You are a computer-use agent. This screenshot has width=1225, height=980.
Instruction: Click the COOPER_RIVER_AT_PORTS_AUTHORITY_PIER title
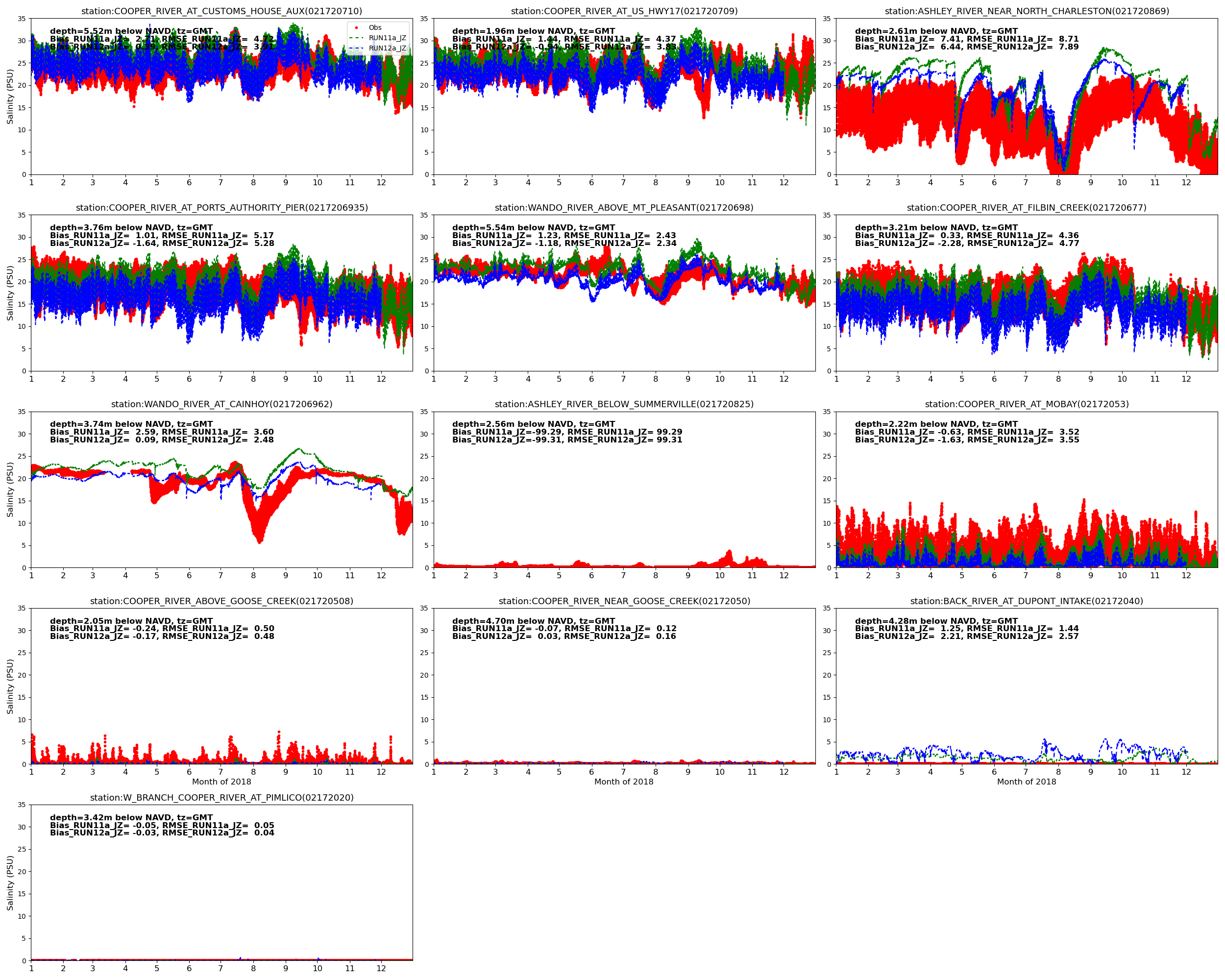221,208
